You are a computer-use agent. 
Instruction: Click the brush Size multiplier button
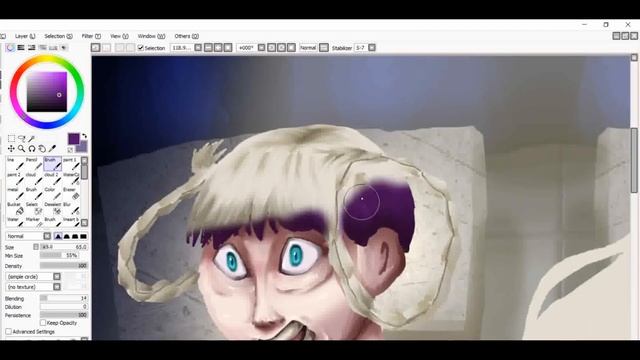36,247
